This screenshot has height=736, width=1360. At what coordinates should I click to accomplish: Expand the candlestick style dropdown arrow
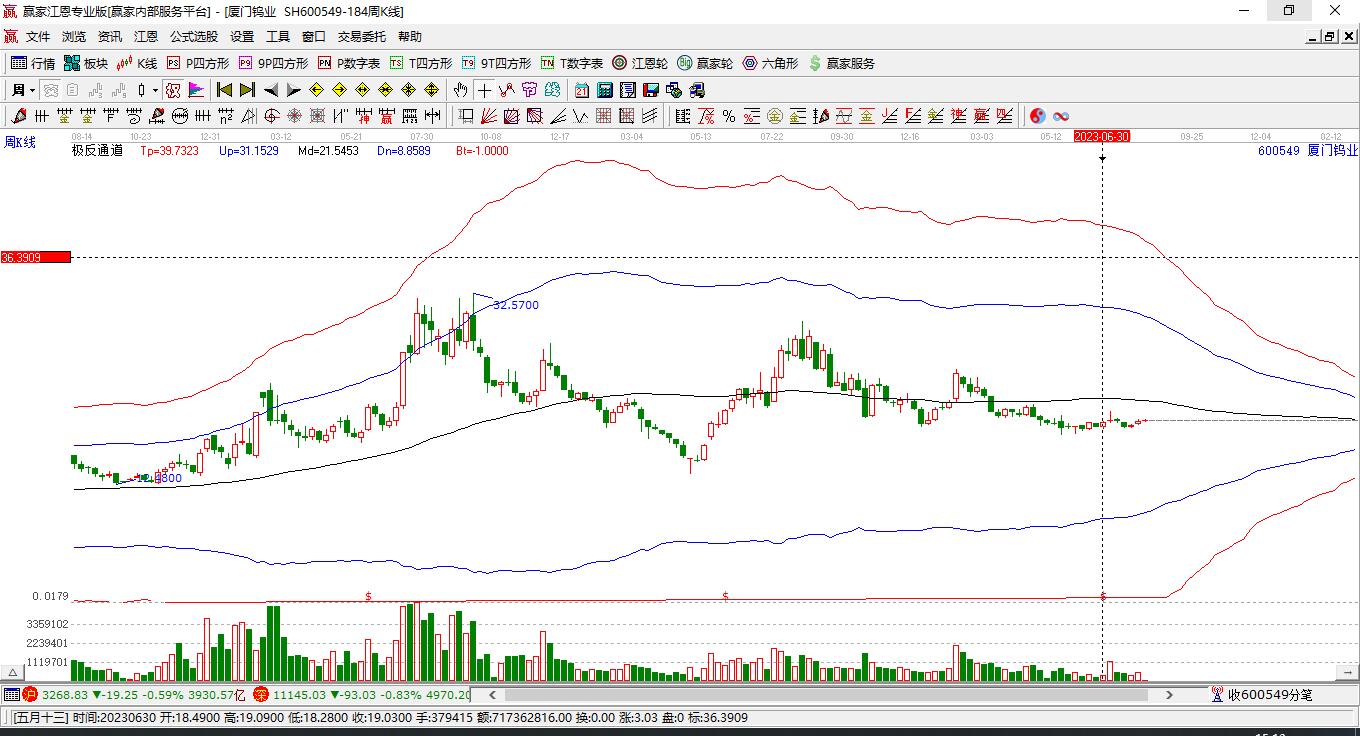click(x=155, y=90)
